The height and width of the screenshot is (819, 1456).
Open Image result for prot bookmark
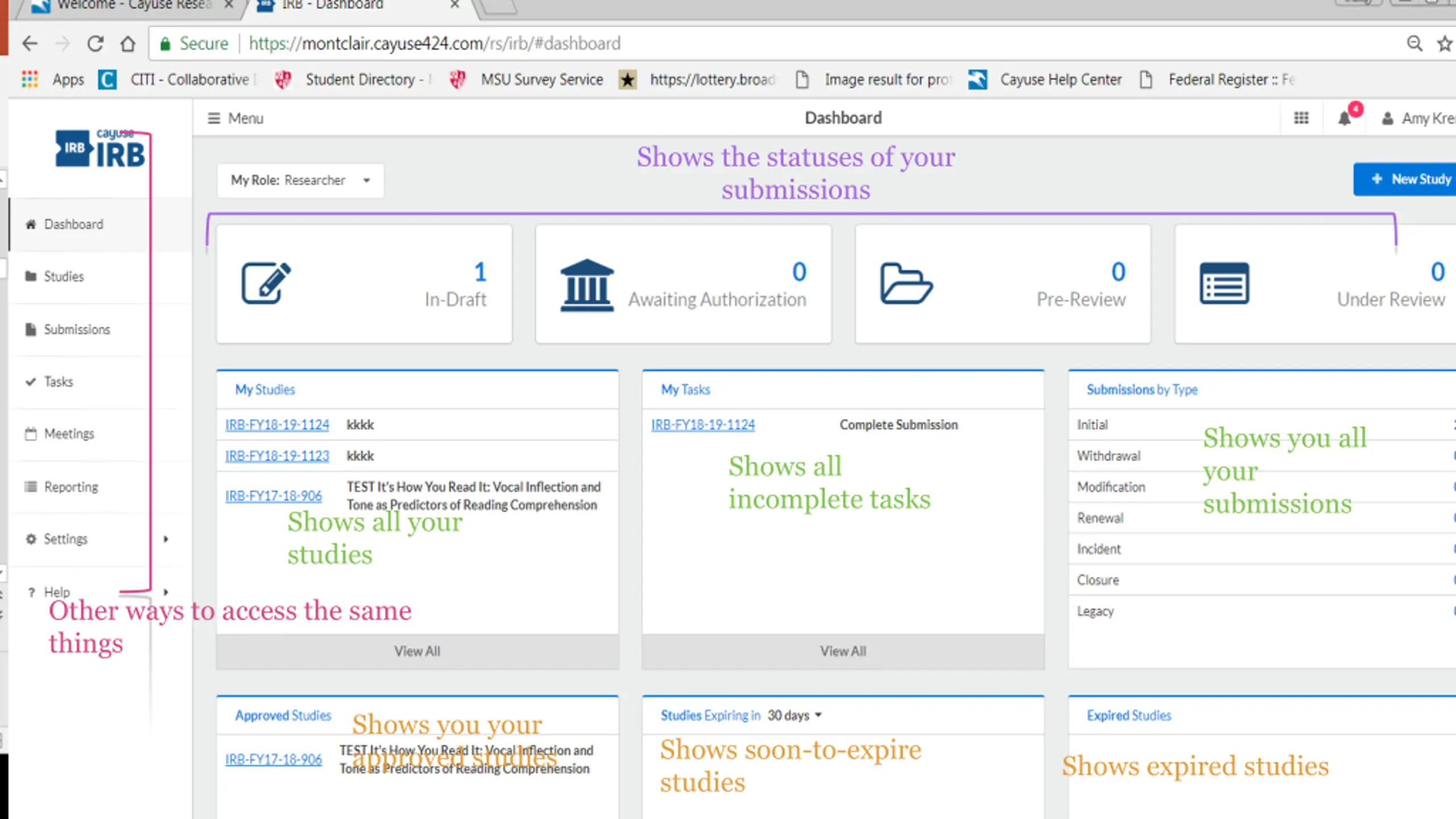[x=872, y=80]
